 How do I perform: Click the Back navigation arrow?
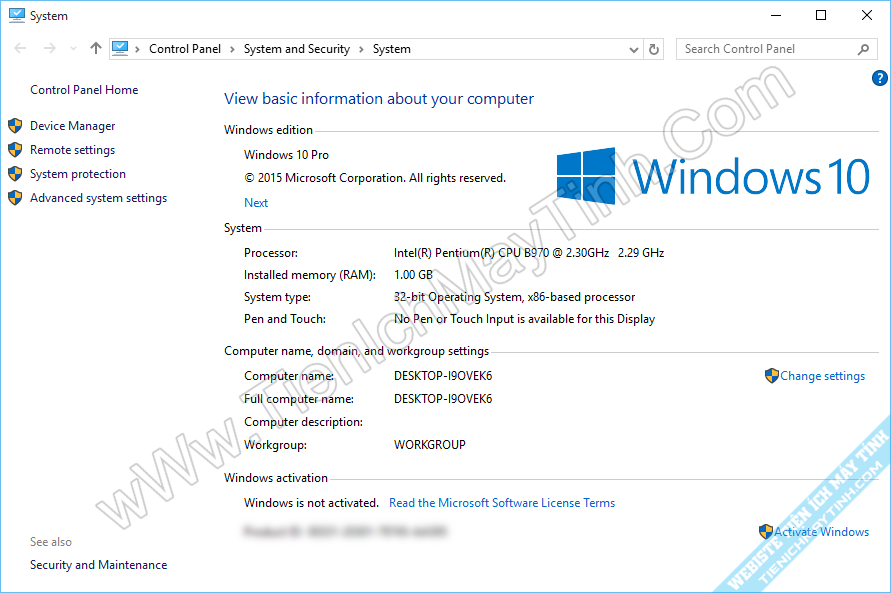tap(20, 49)
